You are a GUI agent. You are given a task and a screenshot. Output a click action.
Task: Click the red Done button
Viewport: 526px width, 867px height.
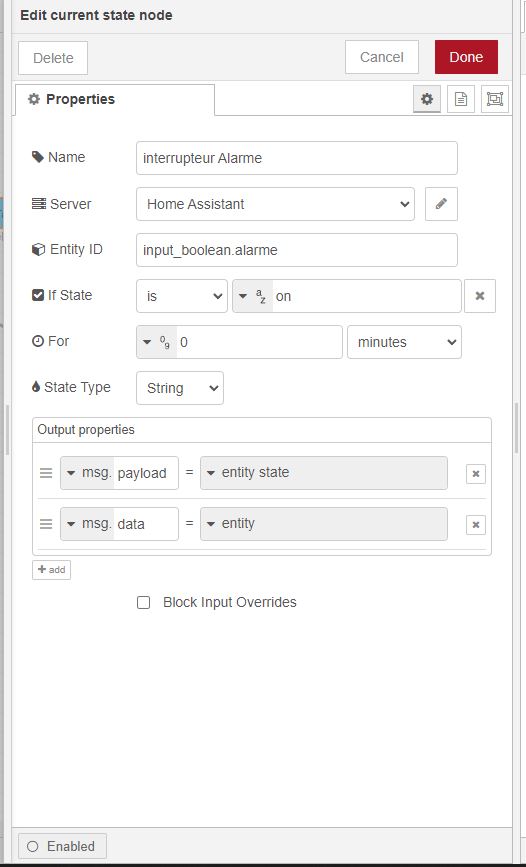[466, 57]
